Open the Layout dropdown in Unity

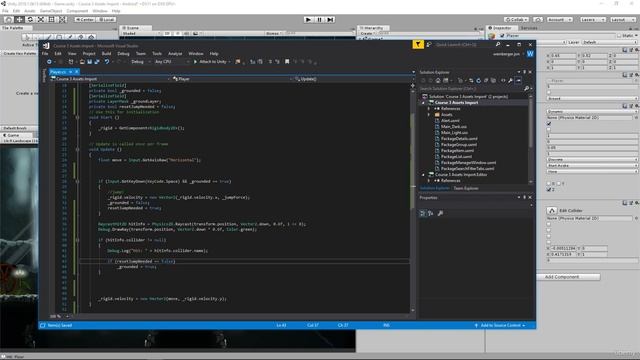pyautogui.click(x=622, y=20)
